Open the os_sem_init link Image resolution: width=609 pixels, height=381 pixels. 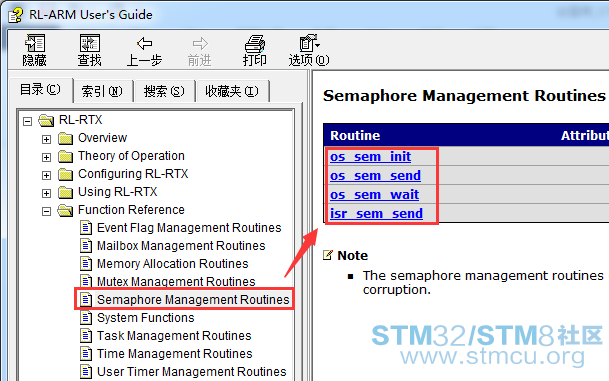click(370, 157)
